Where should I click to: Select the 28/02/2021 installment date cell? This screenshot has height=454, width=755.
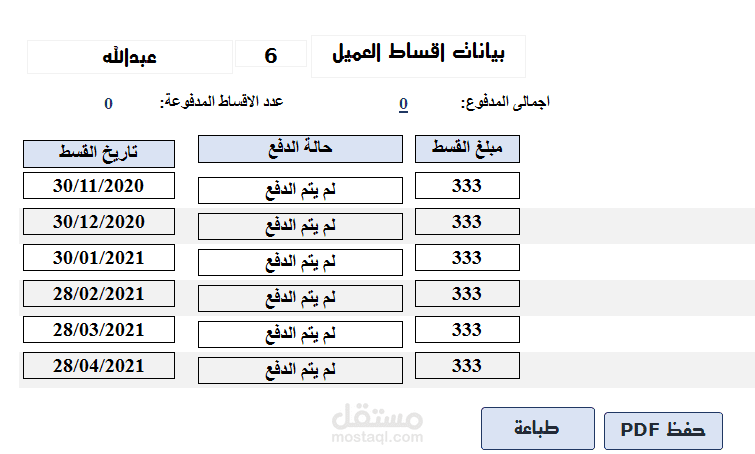(98, 293)
